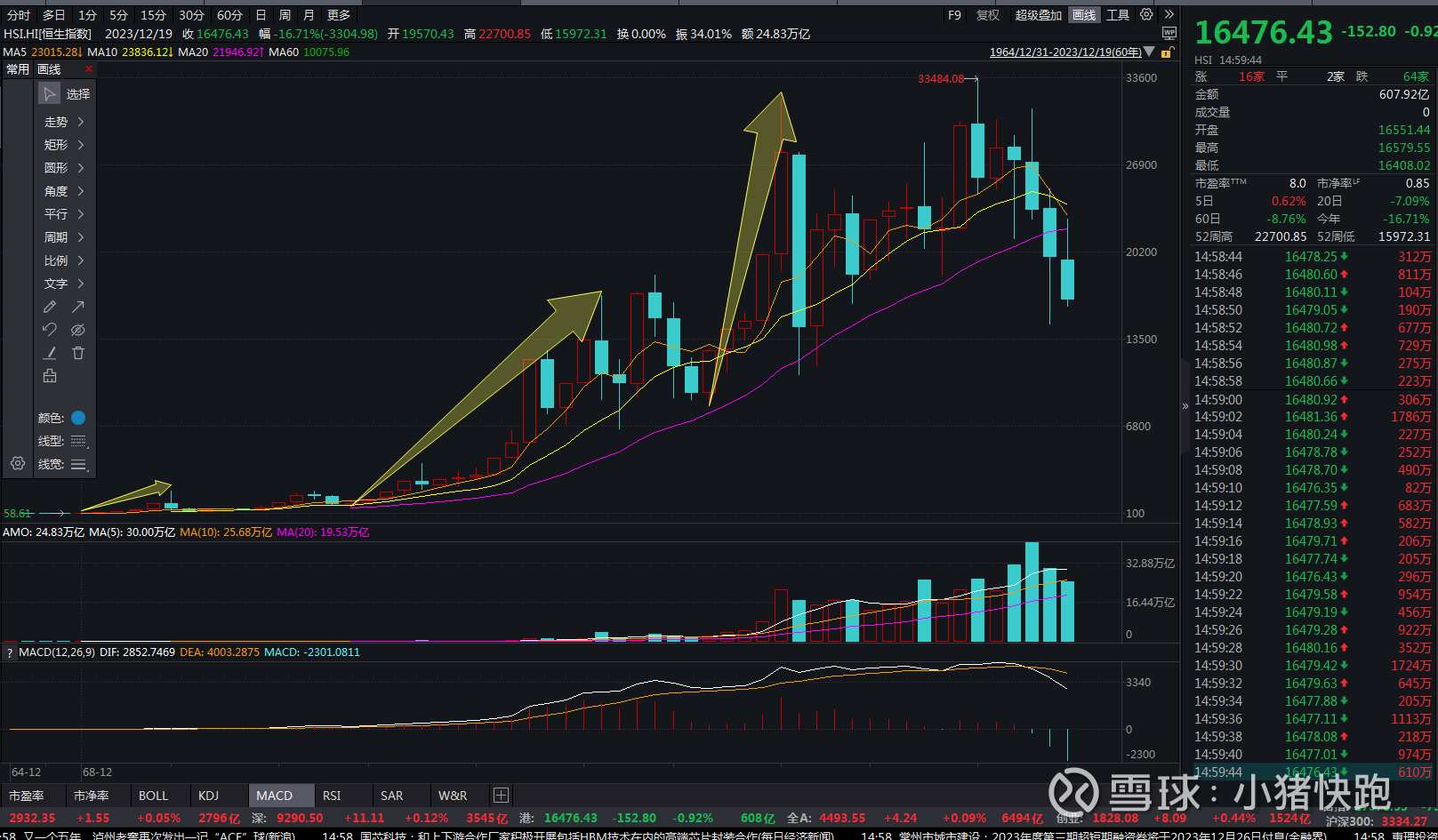The width and height of the screenshot is (1438, 840).
Task: Open chart settings gear in top toolbar
Action: tap(1147, 14)
